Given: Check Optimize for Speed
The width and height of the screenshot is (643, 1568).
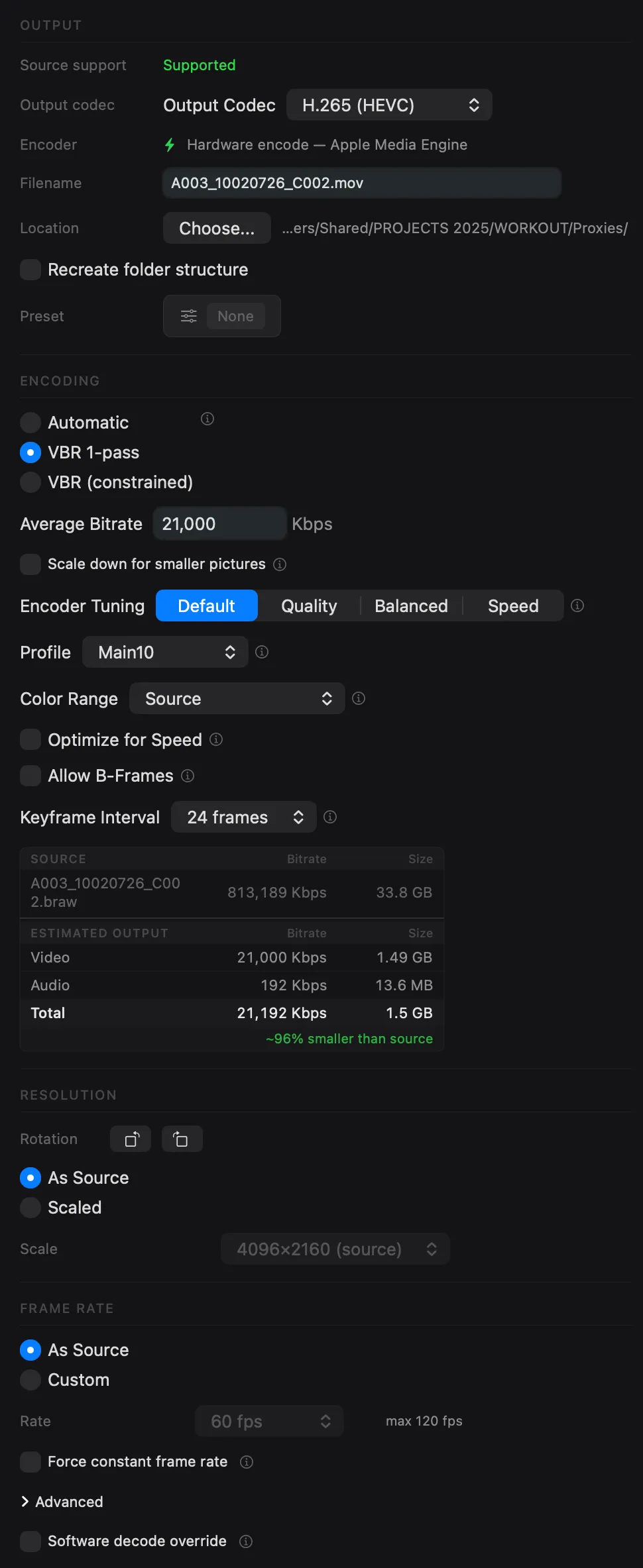Looking at the screenshot, I should [x=30, y=739].
